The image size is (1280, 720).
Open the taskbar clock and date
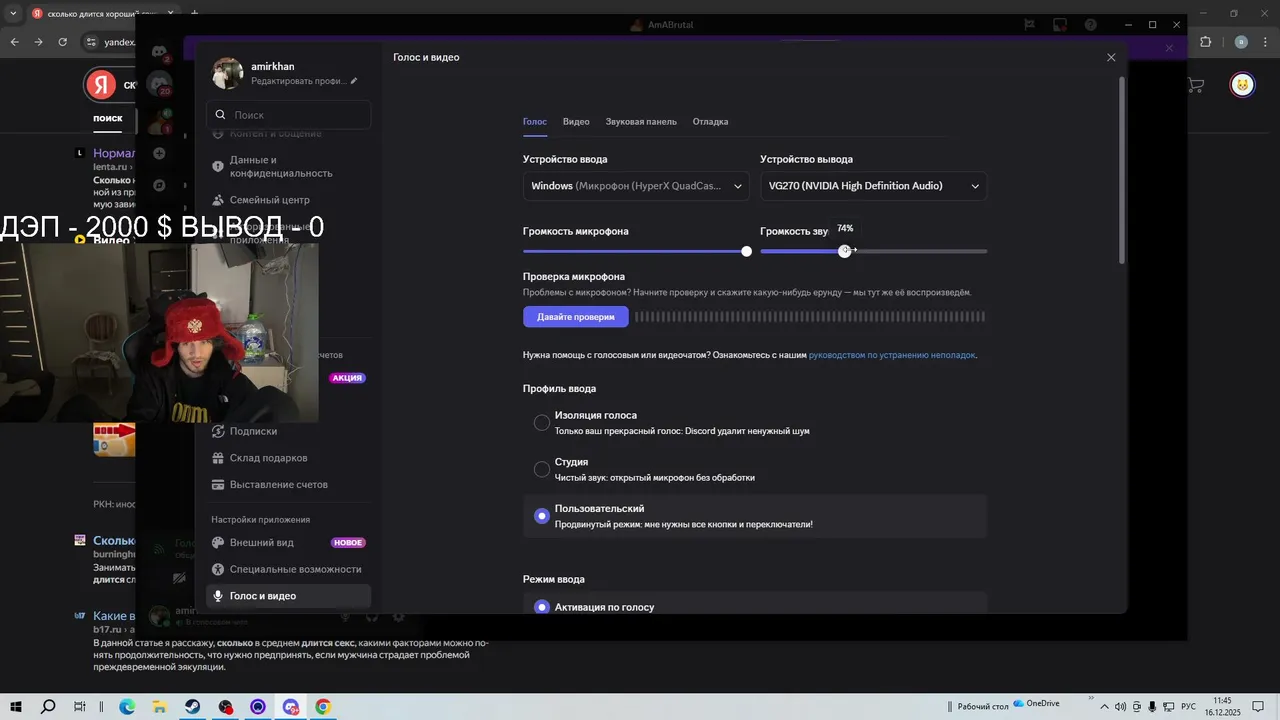[x=1222, y=707]
